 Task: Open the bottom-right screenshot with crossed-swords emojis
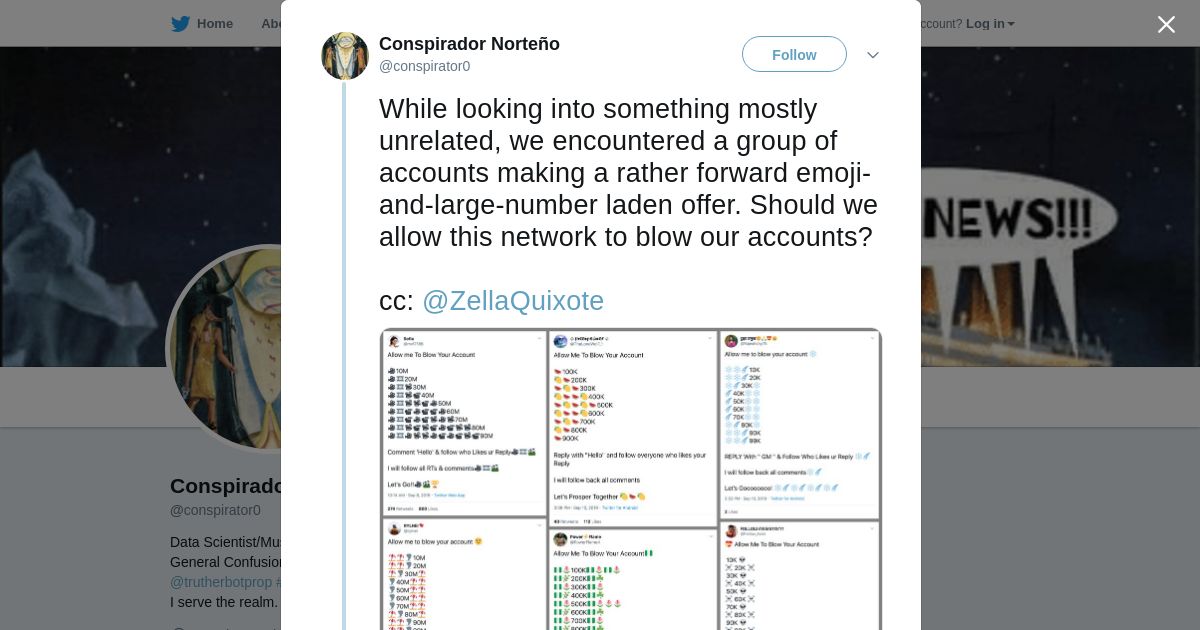click(x=800, y=576)
